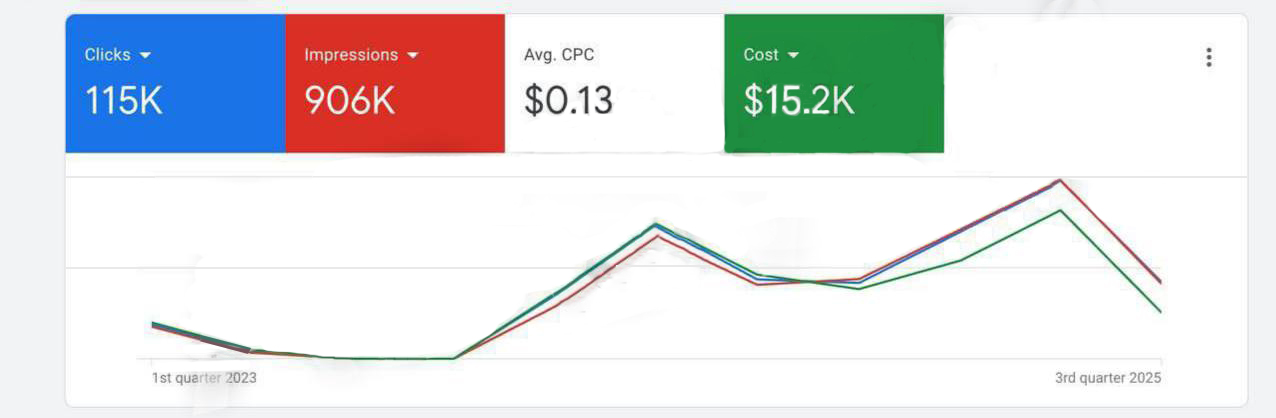1276x418 pixels.
Task: Open the three-dot more options menu
Action: pyautogui.click(x=1209, y=57)
